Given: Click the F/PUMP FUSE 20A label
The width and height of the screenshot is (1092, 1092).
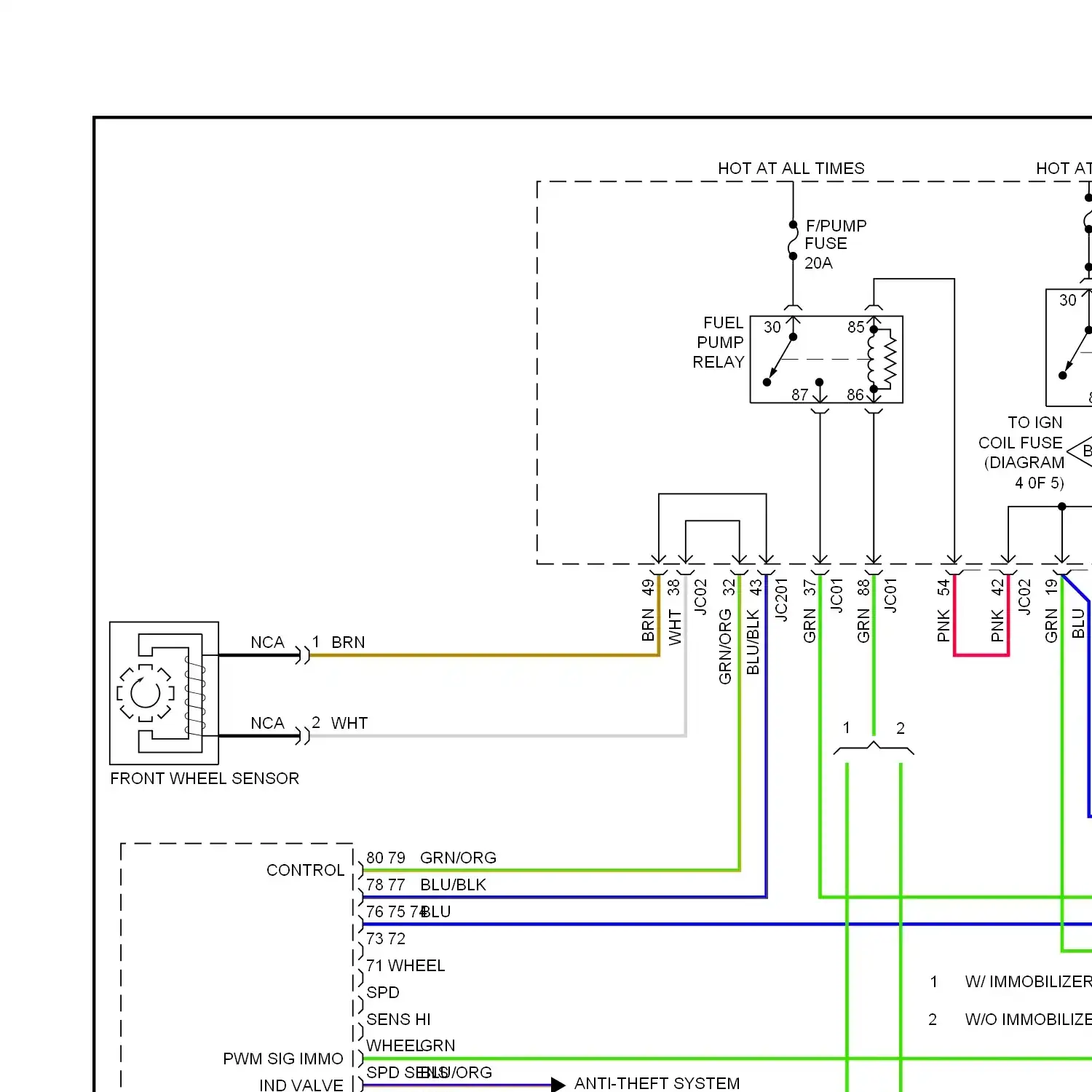Looking at the screenshot, I should [836, 244].
